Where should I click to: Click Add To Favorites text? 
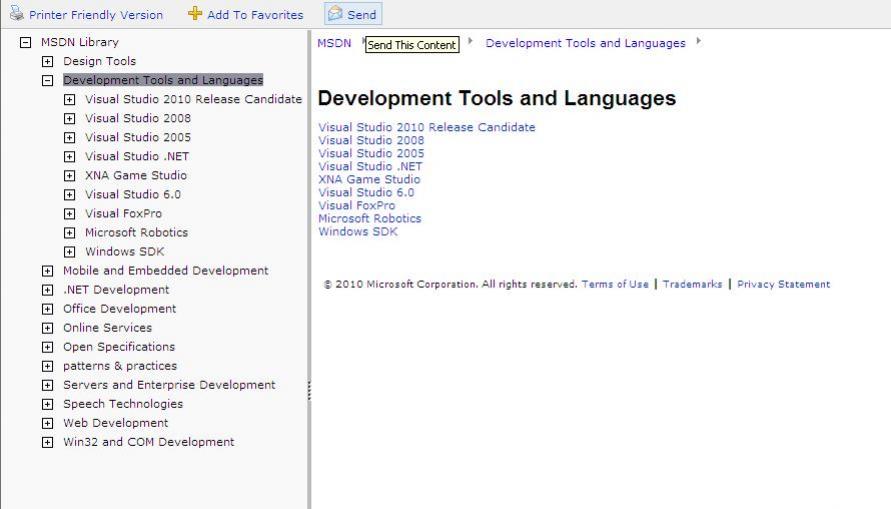click(x=255, y=15)
